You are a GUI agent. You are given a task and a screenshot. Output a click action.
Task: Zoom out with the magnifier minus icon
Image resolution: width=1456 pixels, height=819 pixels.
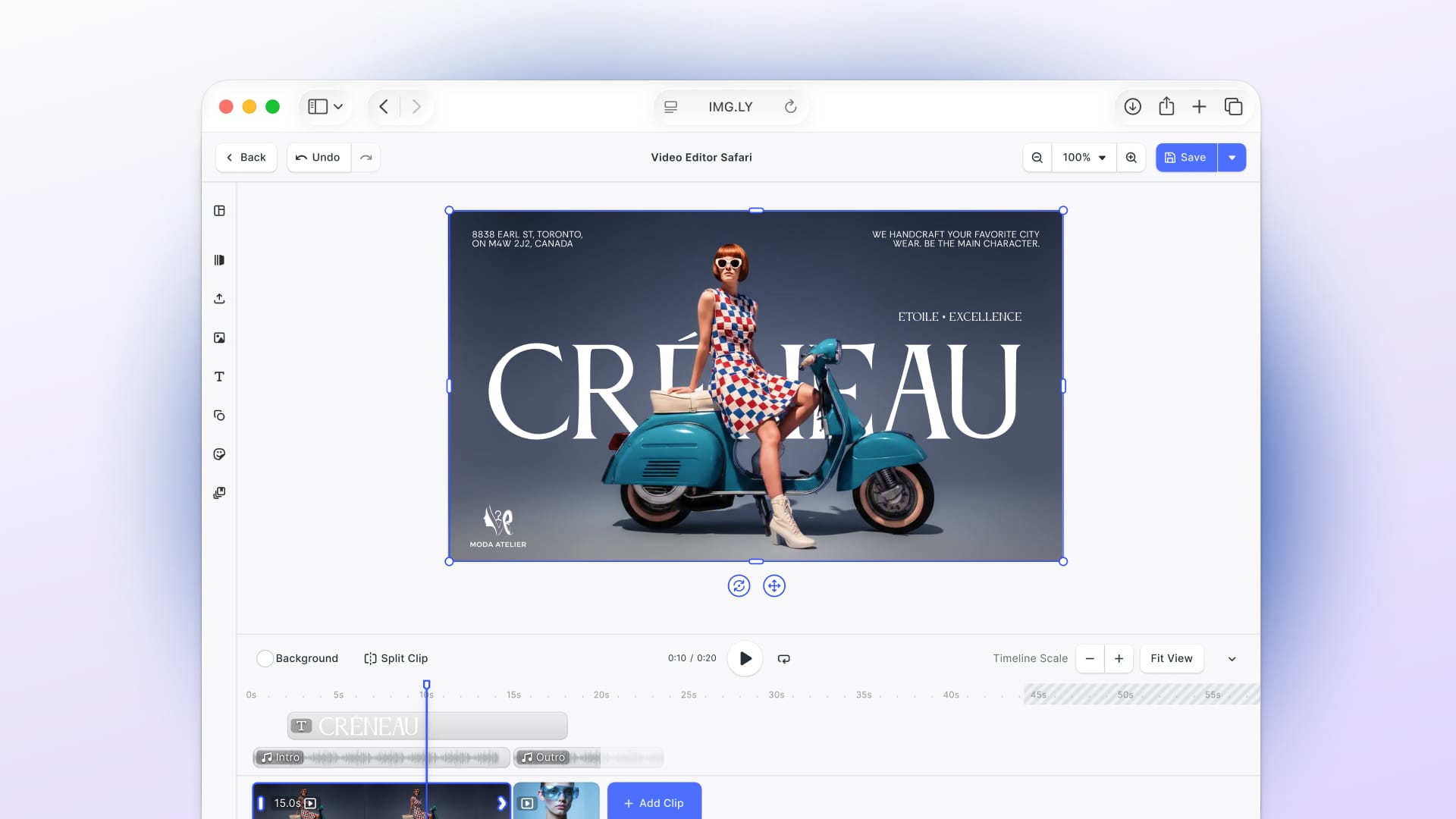(1037, 158)
